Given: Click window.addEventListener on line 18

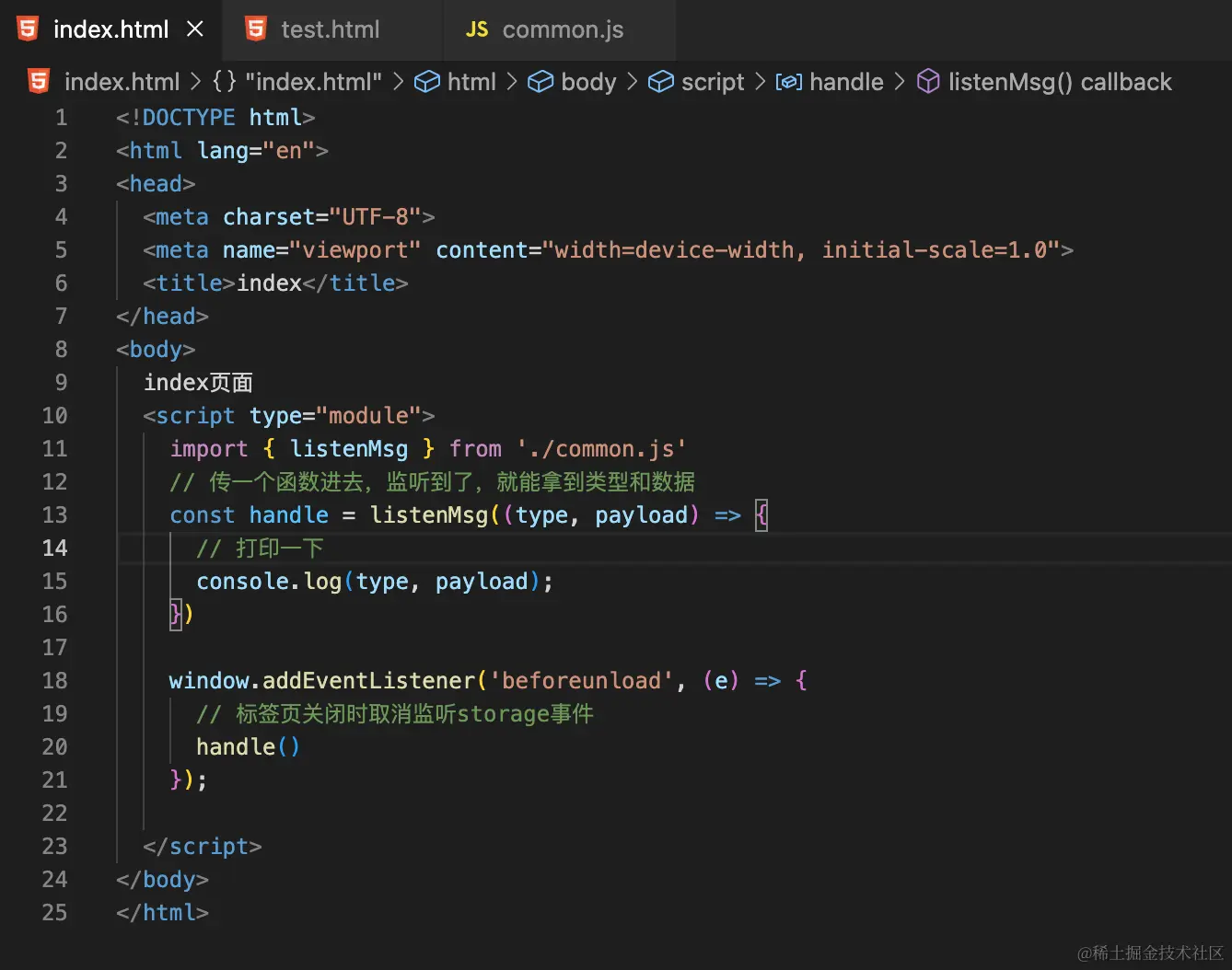Looking at the screenshot, I should (322, 681).
